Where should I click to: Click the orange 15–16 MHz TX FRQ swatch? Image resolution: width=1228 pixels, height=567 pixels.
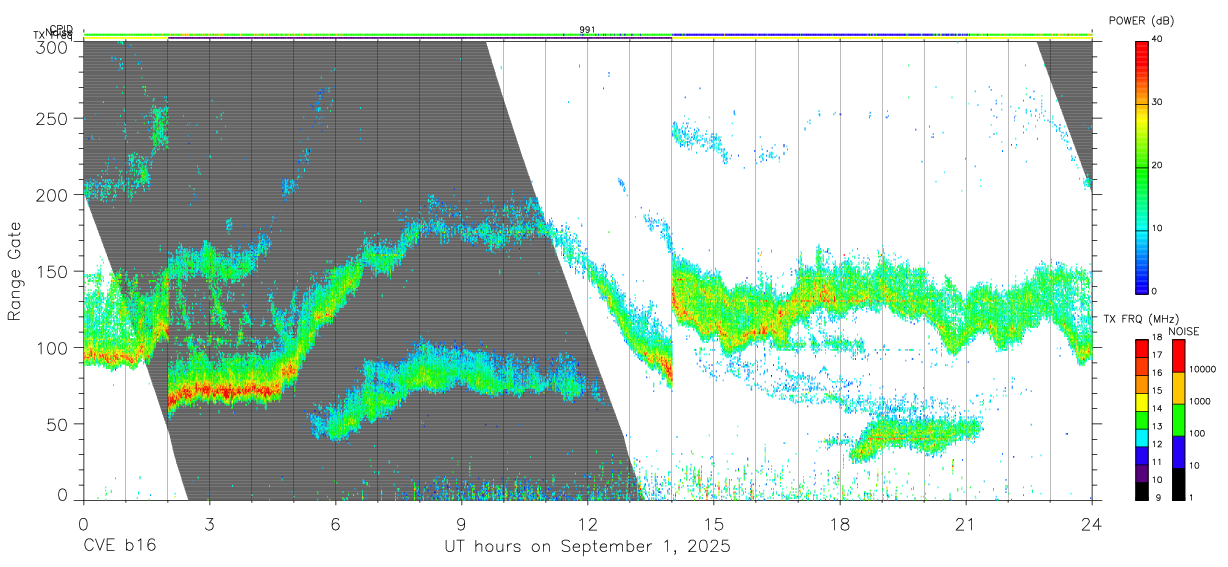click(1141, 382)
